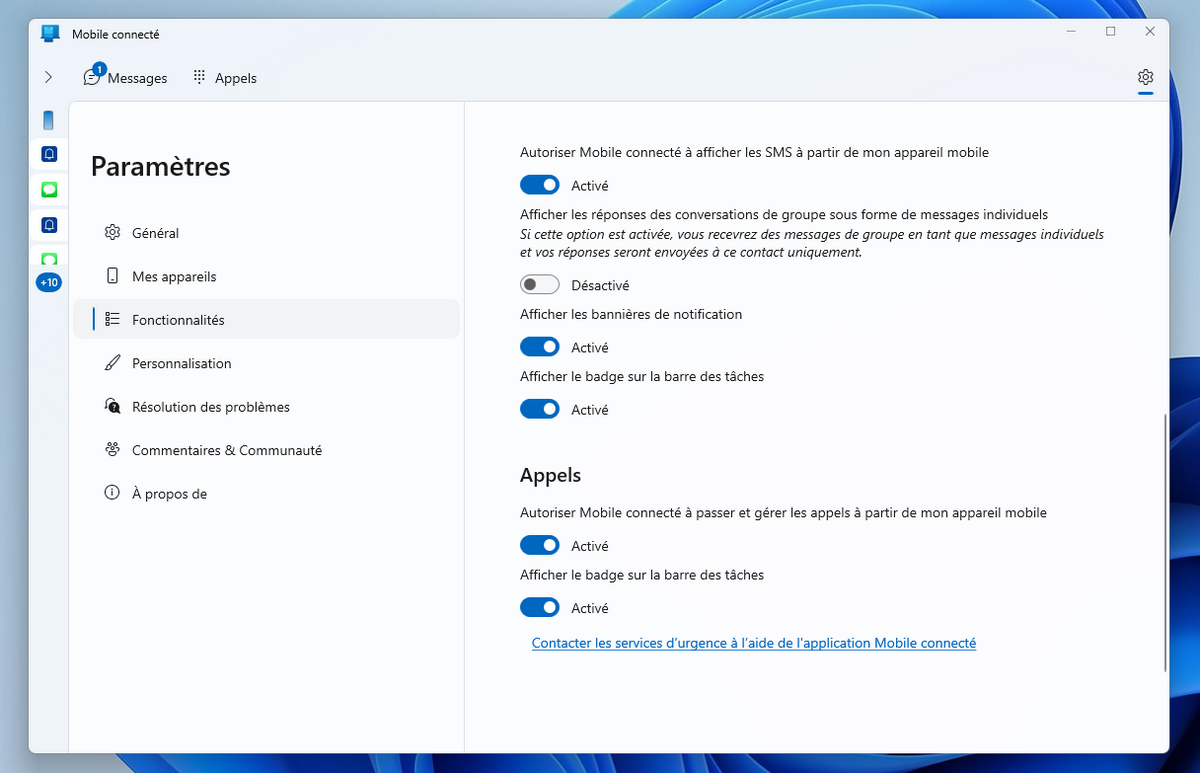Click the icon beside Résolution des problèmes
The height and width of the screenshot is (773, 1200).
(x=112, y=407)
